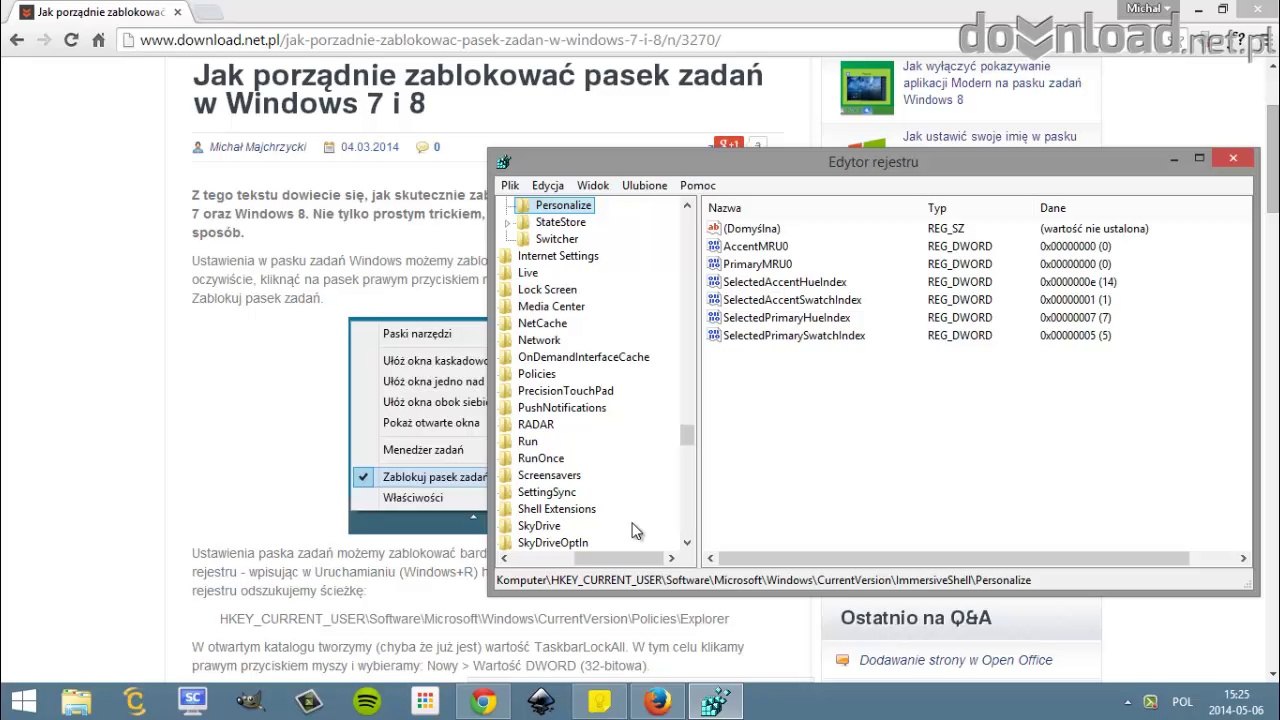This screenshot has height=720, width=1280.
Task: Select the 'RunOnce' registry key
Action: coord(541,458)
